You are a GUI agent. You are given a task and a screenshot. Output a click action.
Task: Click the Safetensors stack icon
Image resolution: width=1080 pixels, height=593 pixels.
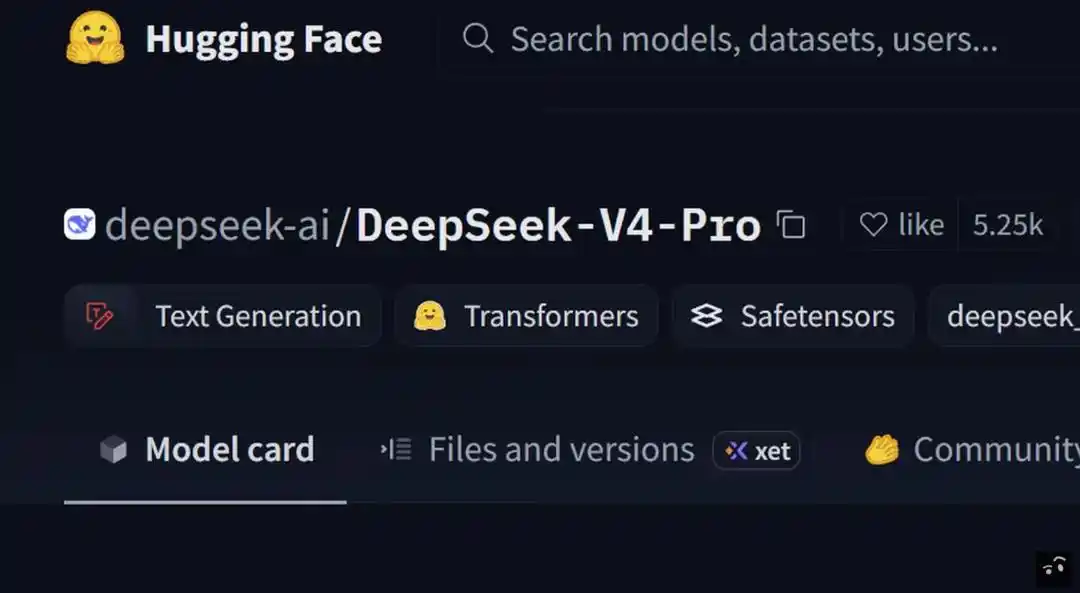click(707, 316)
